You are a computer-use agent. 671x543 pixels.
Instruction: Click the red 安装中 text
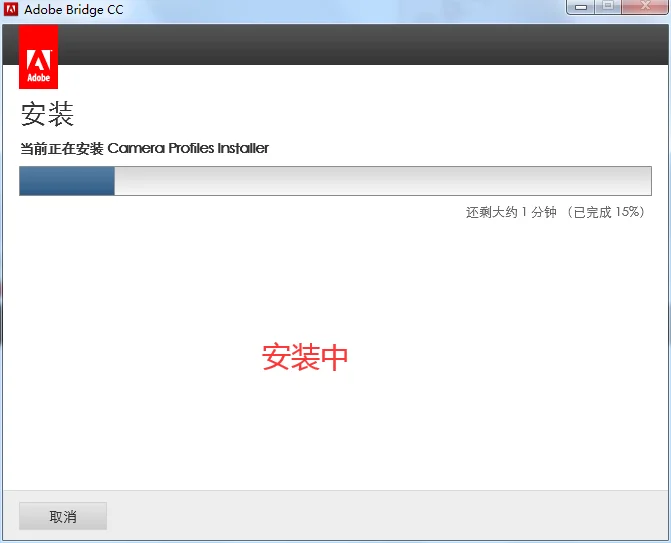pyautogui.click(x=305, y=357)
